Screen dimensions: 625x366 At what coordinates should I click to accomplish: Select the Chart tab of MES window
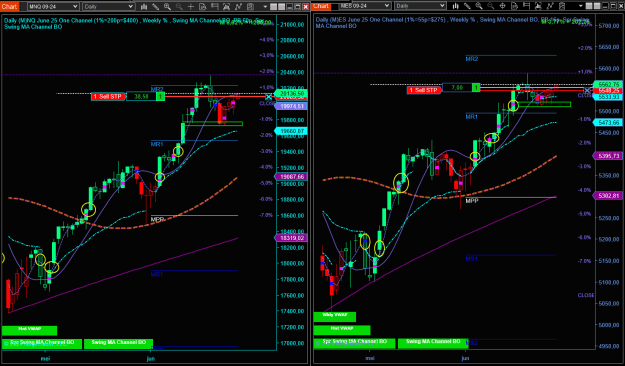[x=321, y=6]
